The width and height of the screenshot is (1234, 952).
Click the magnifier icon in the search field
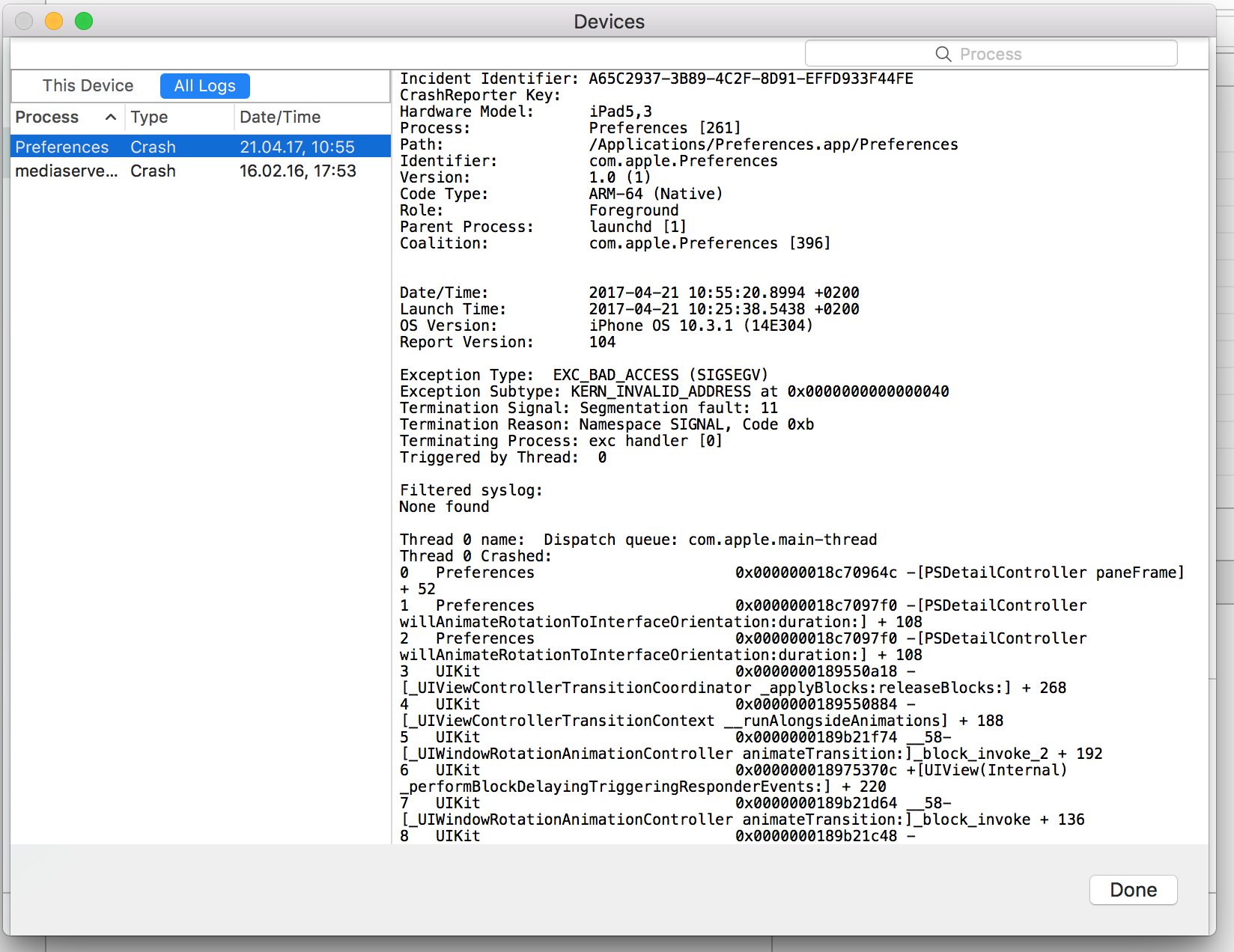click(943, 54)
